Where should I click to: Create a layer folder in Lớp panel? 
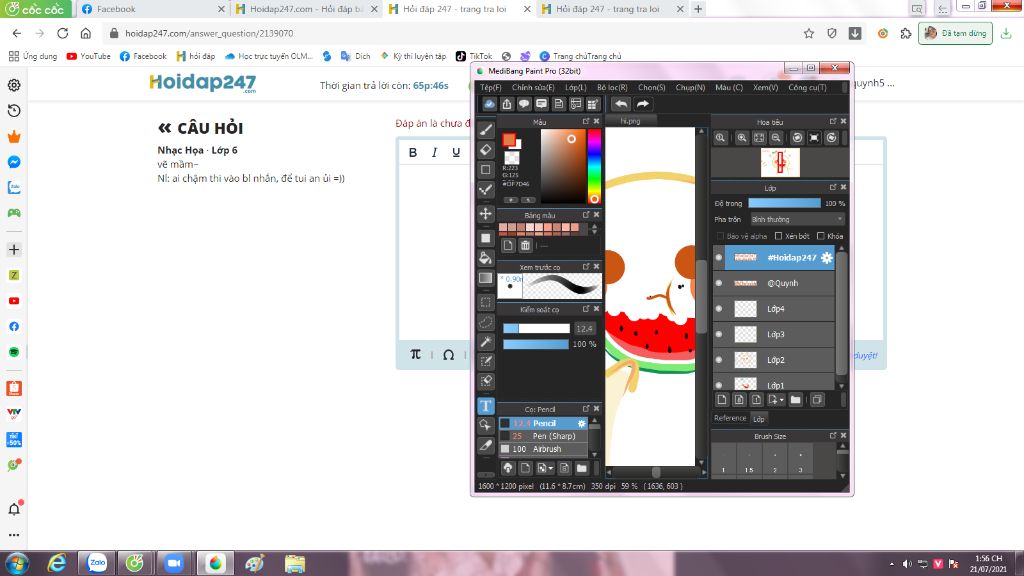[x=795, y=400]
